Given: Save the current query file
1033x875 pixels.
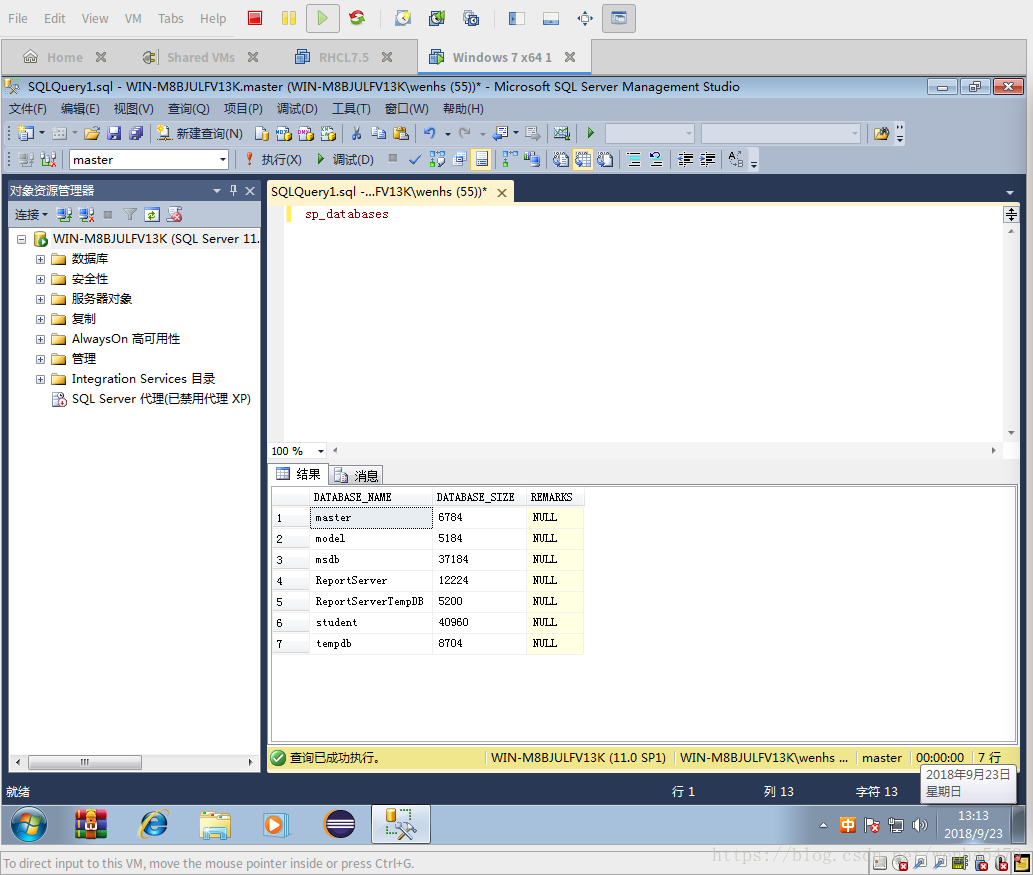Looking at the screenshot, I should click(x=114, y=134).
